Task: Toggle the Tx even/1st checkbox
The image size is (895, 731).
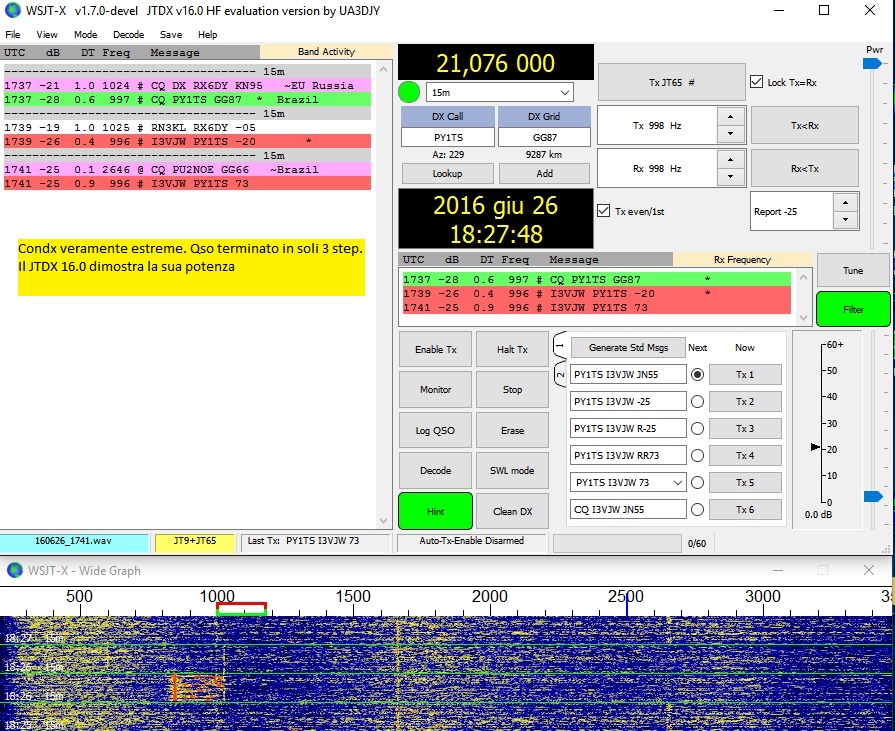Action: 603,211
